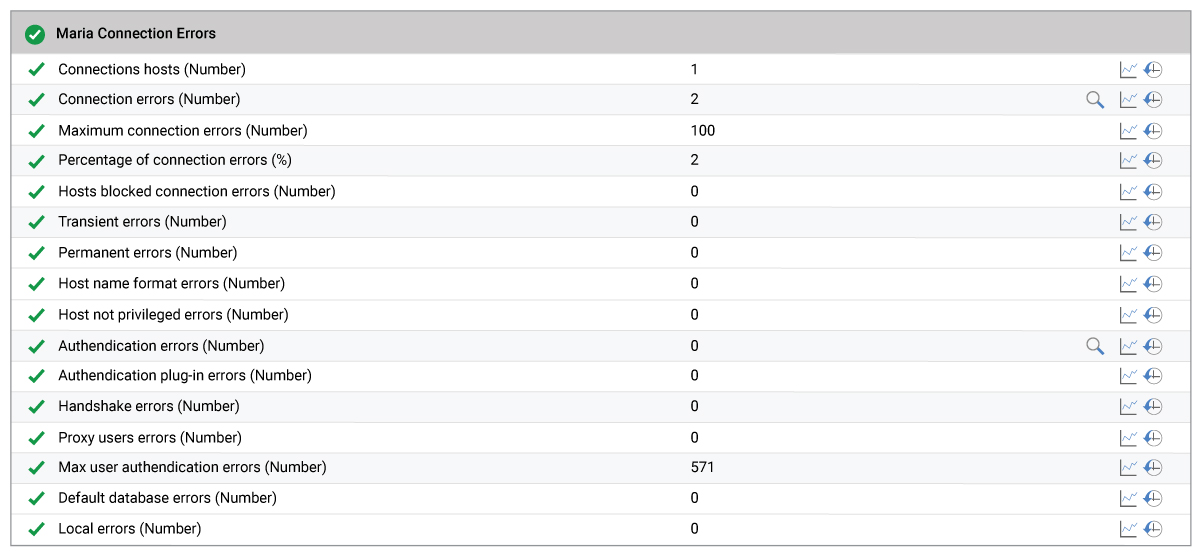
Task: Open history clock for Transient errors row
Action: coord(1153,222)
